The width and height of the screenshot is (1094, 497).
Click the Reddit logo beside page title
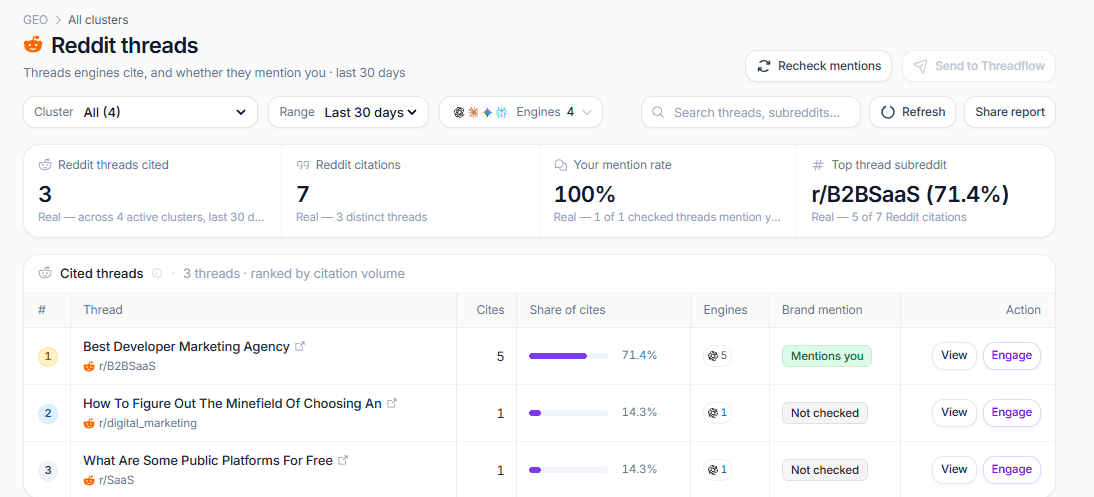coord(33,45)
